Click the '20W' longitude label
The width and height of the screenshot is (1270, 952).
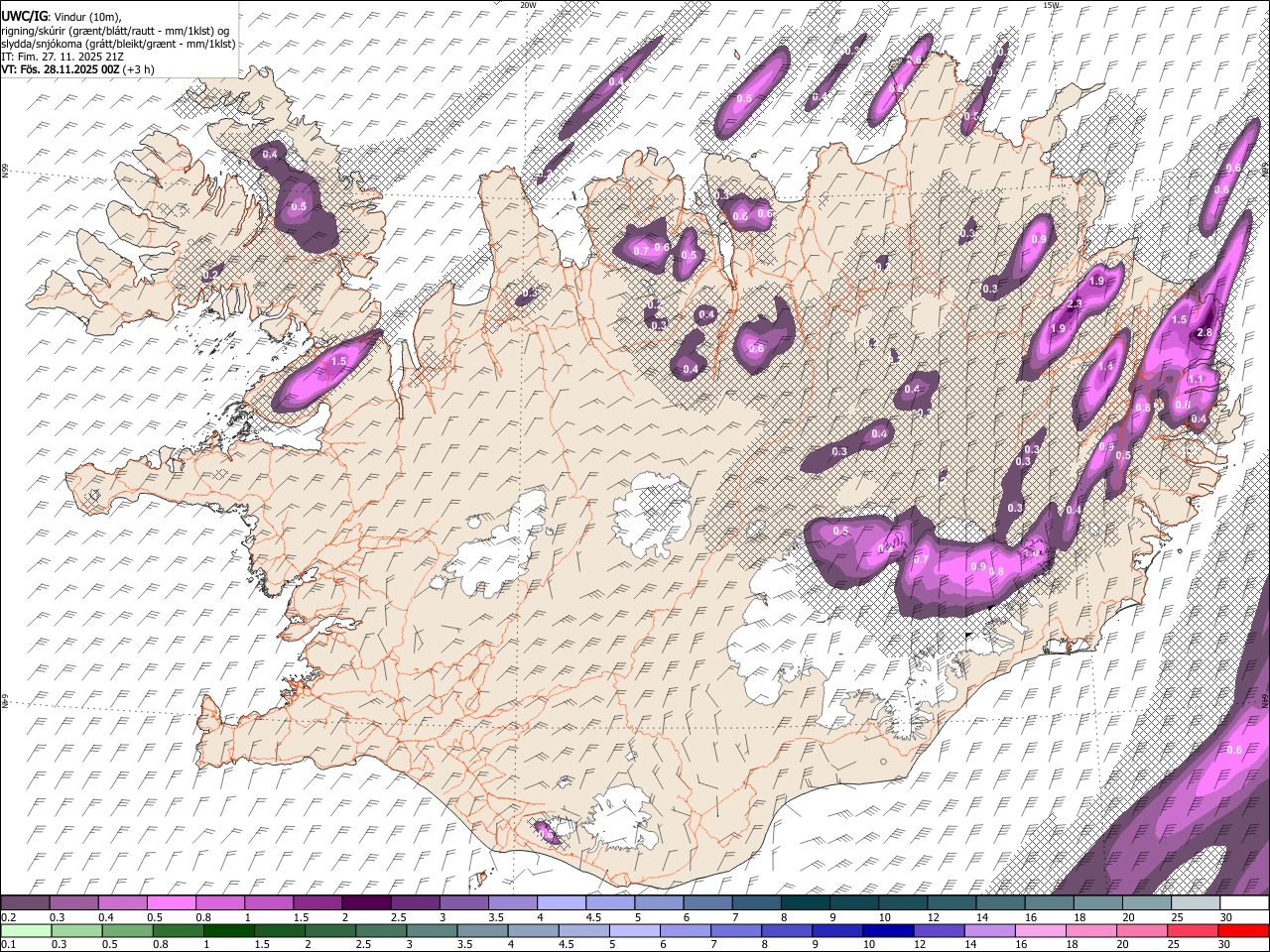tap(529, 5)
